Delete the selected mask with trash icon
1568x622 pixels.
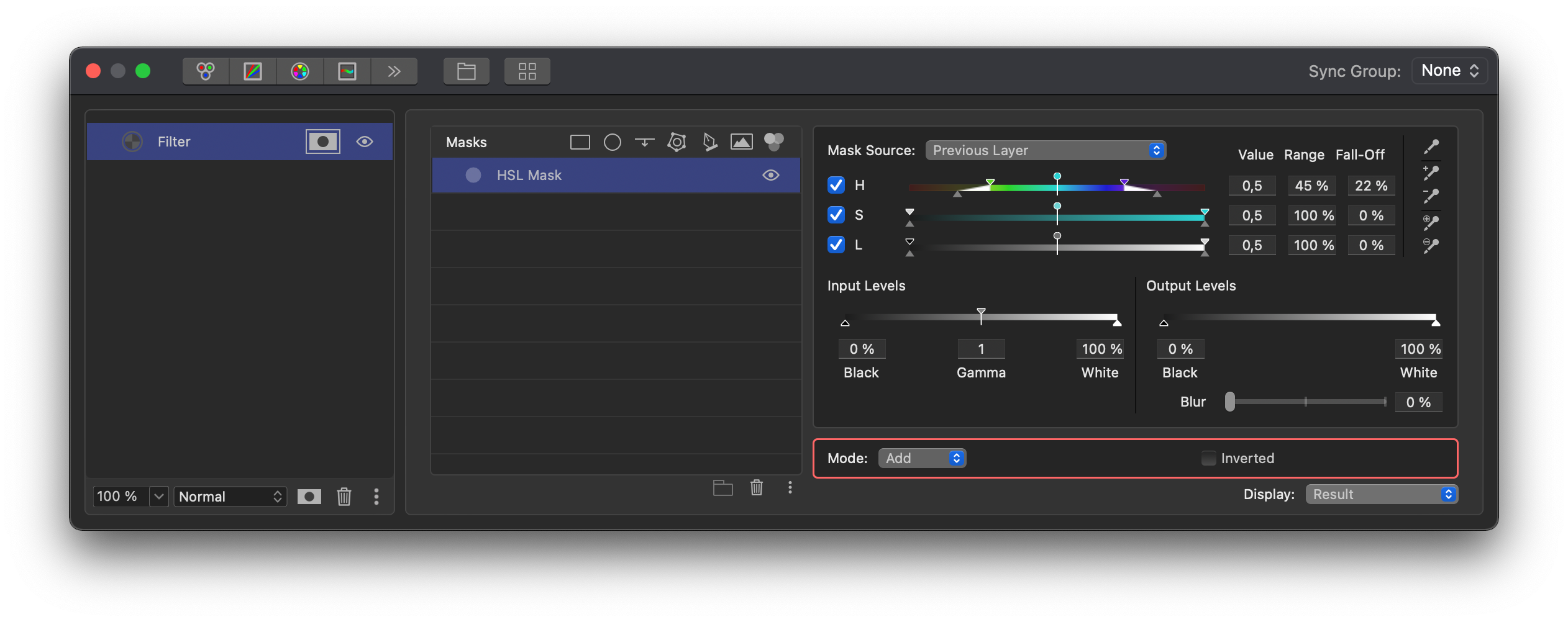point(757,488)
